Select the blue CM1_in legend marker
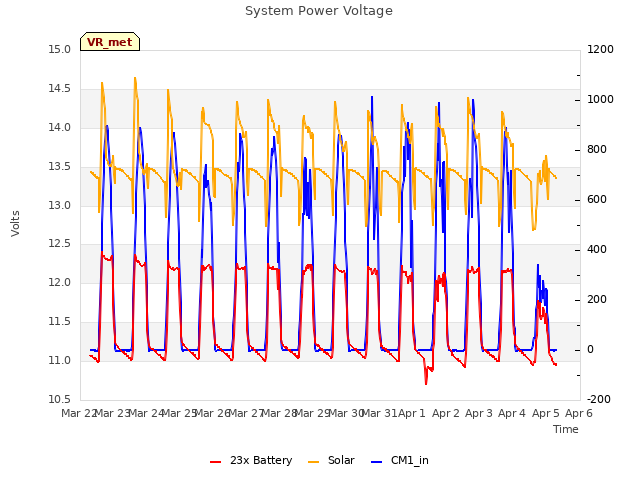This screenshot has height=480, width=640. [x=376, y=462]
